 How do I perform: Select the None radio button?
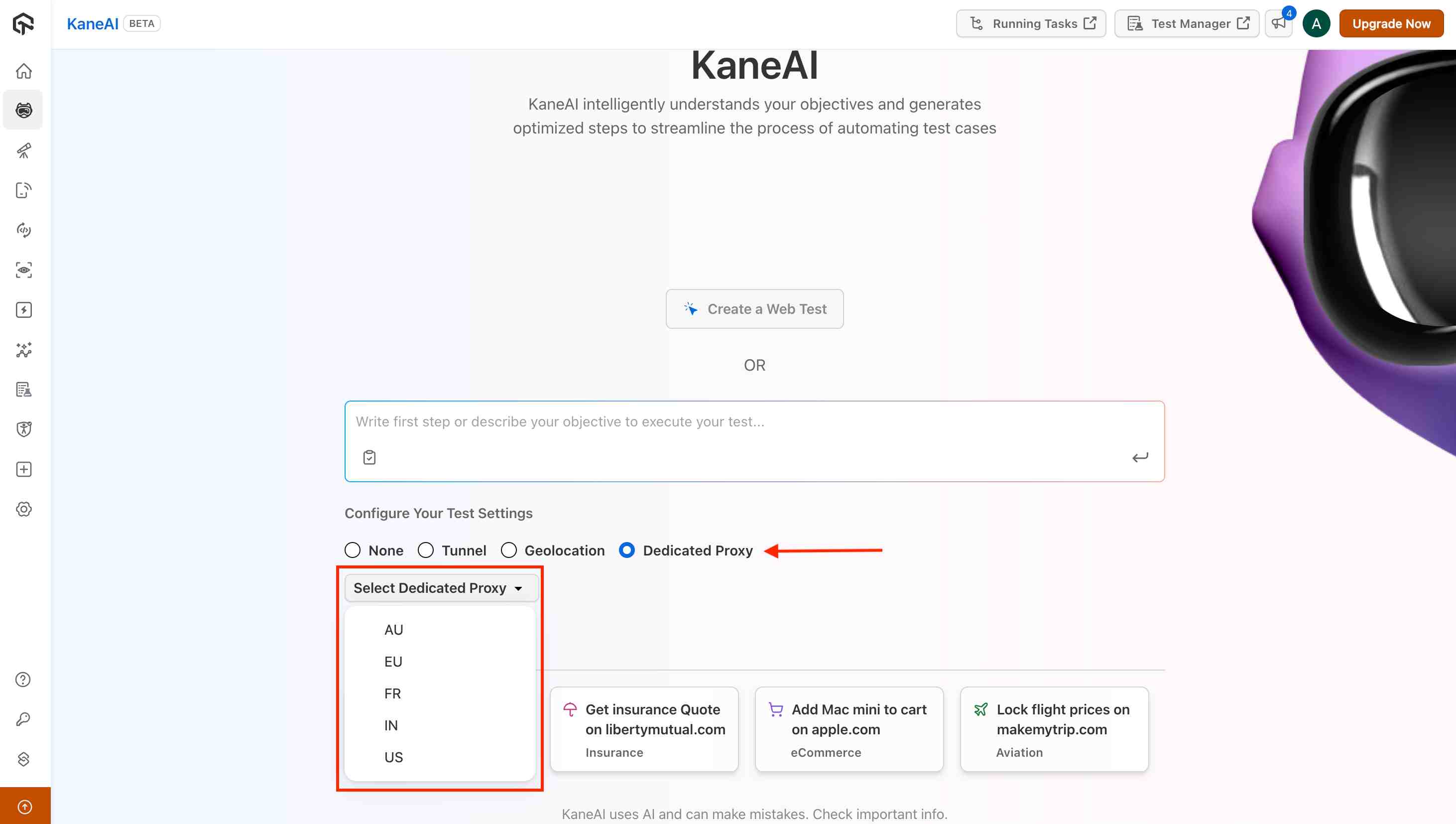(x=353, y=550)
